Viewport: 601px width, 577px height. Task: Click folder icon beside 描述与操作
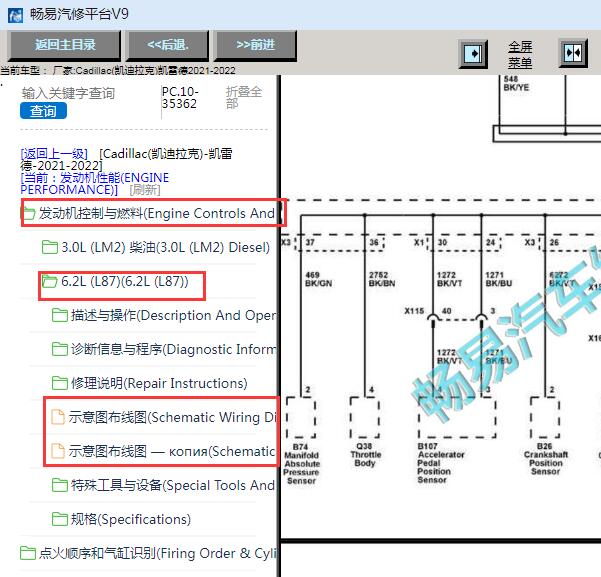click(x=60, y=315)
